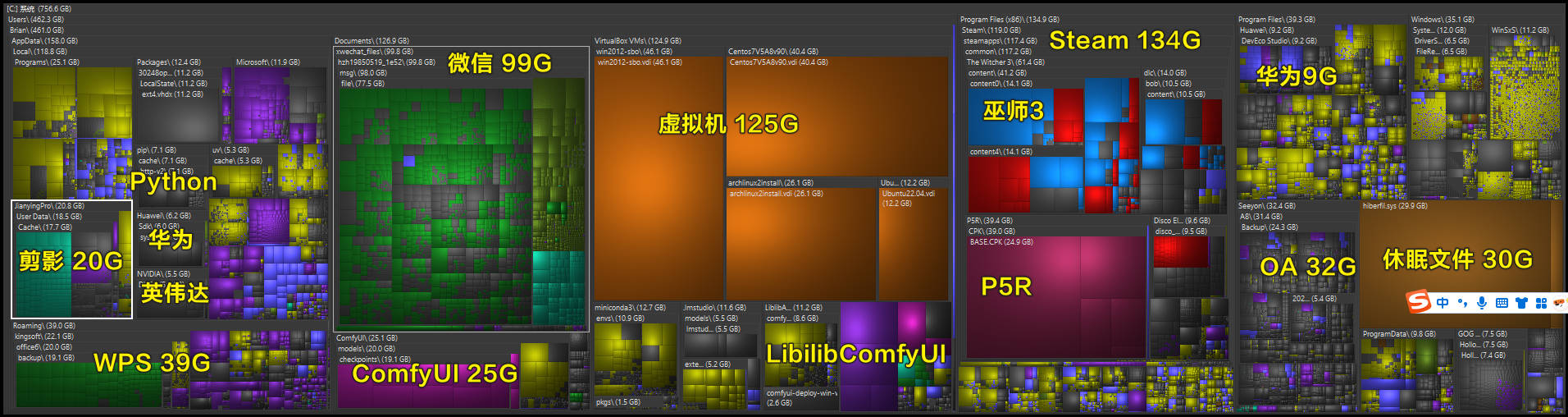Select the 'P5R\ (39.4 GB)' folder

990,221
